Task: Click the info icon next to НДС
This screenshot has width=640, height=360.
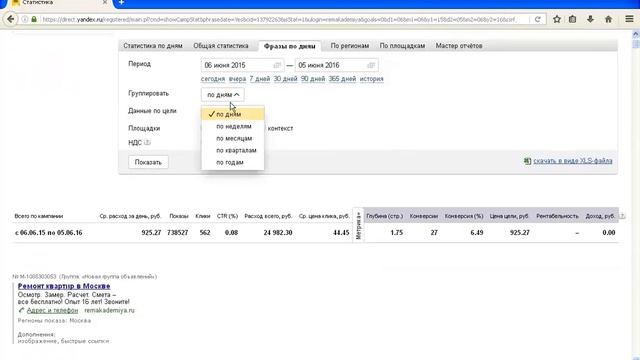Action: point(147,142)
